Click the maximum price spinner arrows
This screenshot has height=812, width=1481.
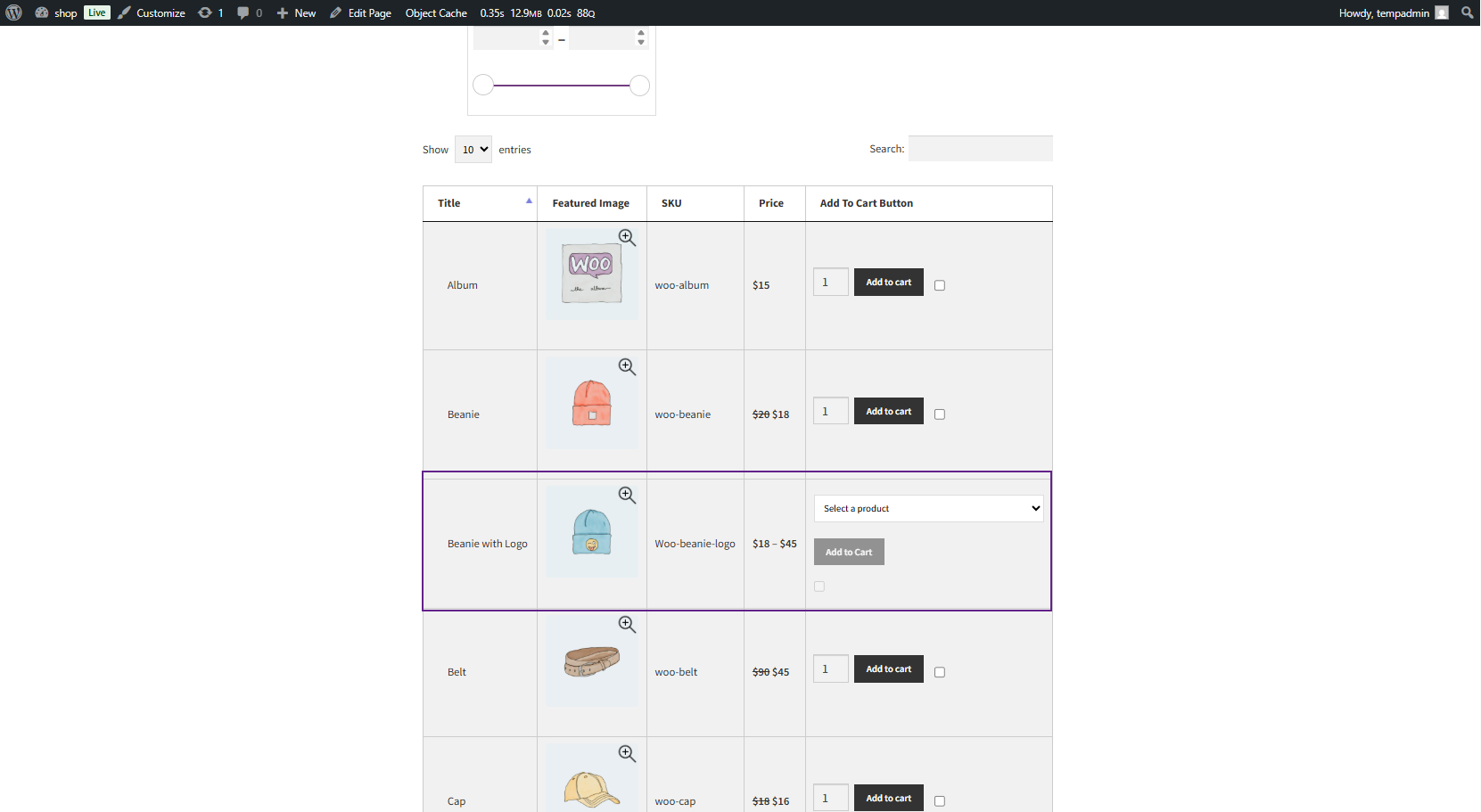click(x=641, y=37)
